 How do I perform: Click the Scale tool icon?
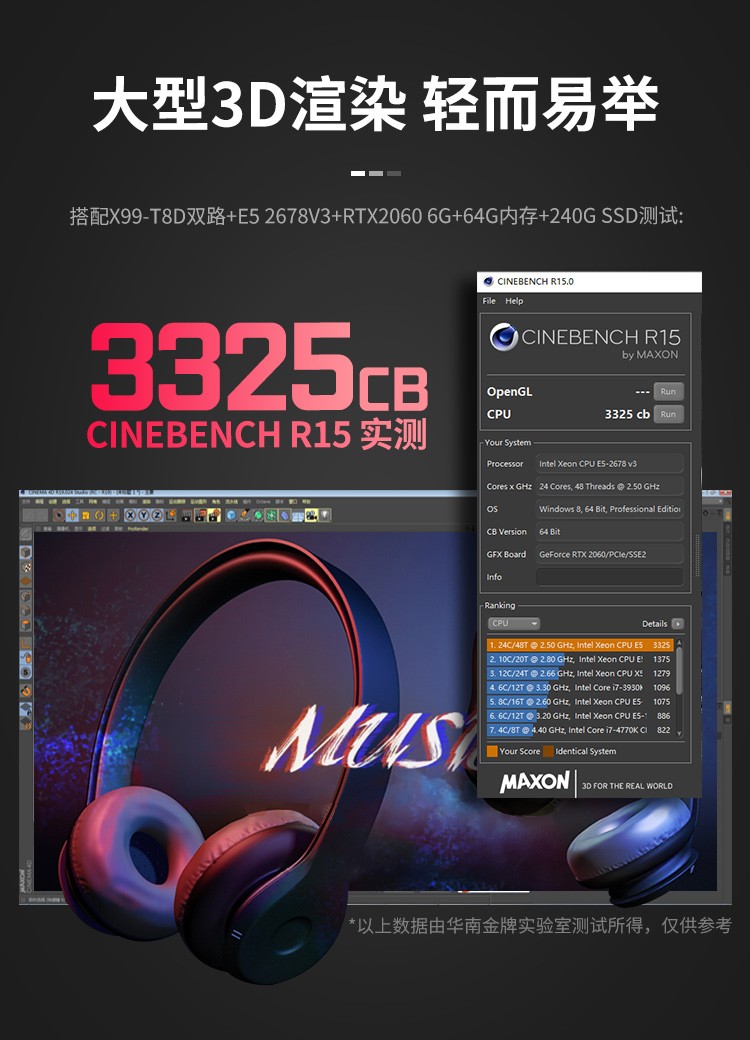coord(86,515)
